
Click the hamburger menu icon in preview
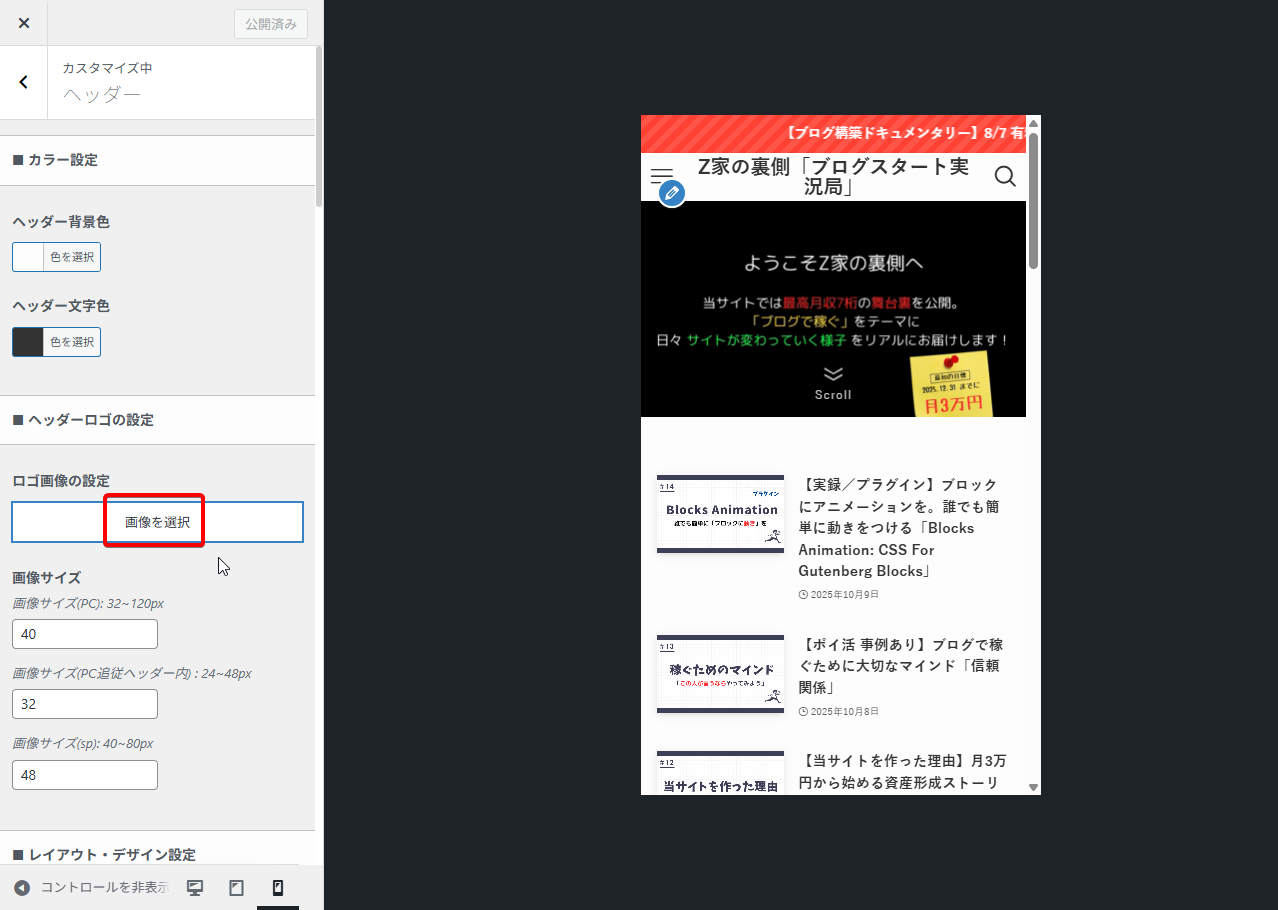click(661, 176)
